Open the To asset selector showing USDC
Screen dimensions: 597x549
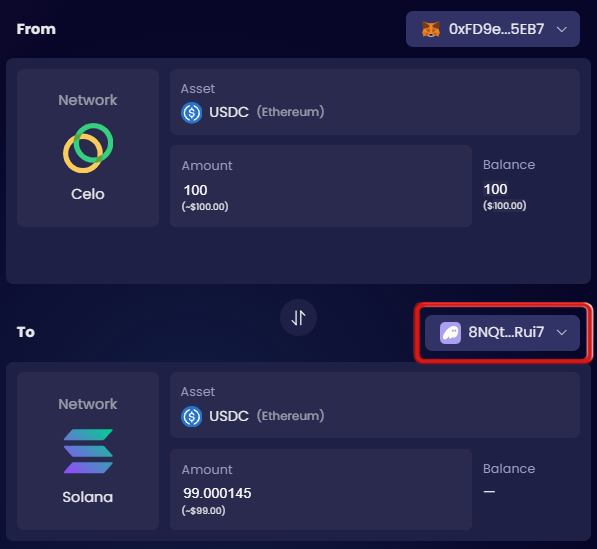375,405
